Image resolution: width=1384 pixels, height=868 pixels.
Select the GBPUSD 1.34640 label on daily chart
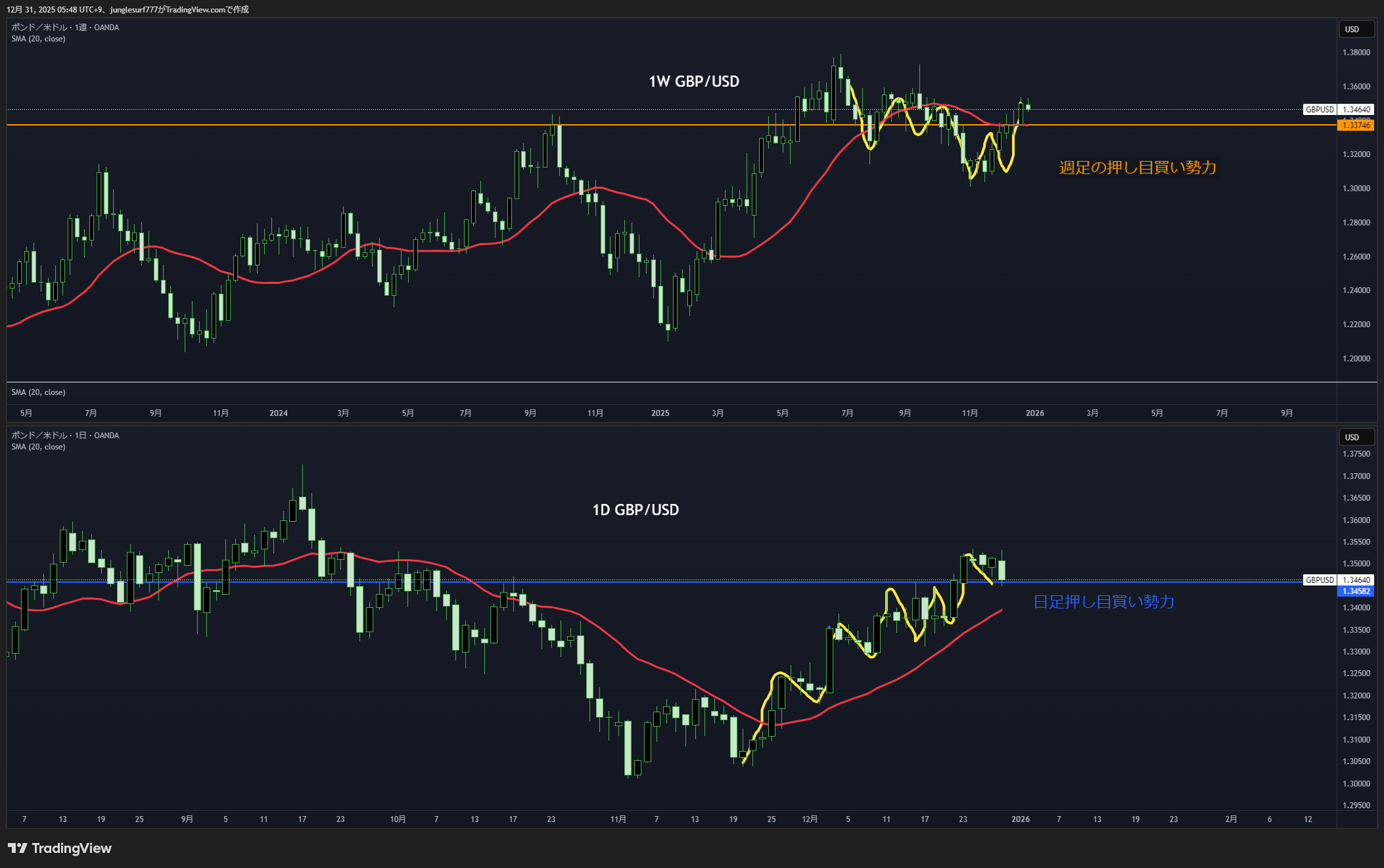(1338, 580)
